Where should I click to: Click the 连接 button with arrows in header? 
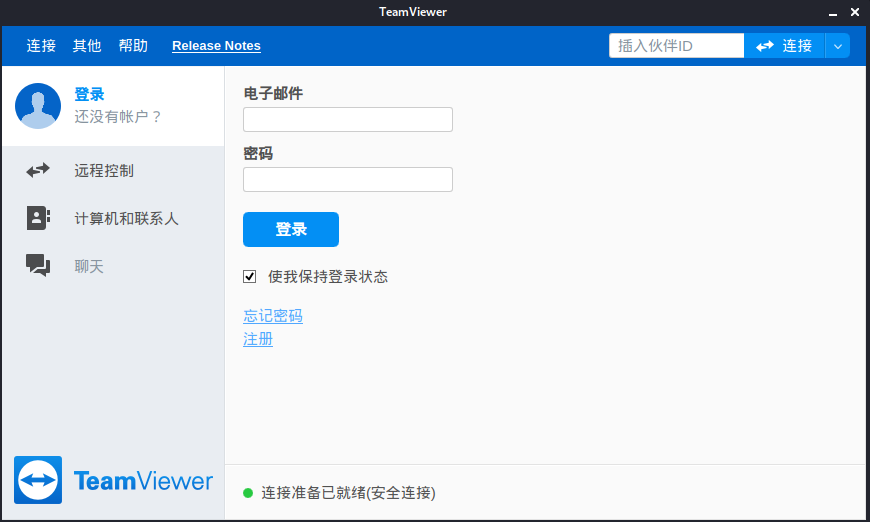785,46
